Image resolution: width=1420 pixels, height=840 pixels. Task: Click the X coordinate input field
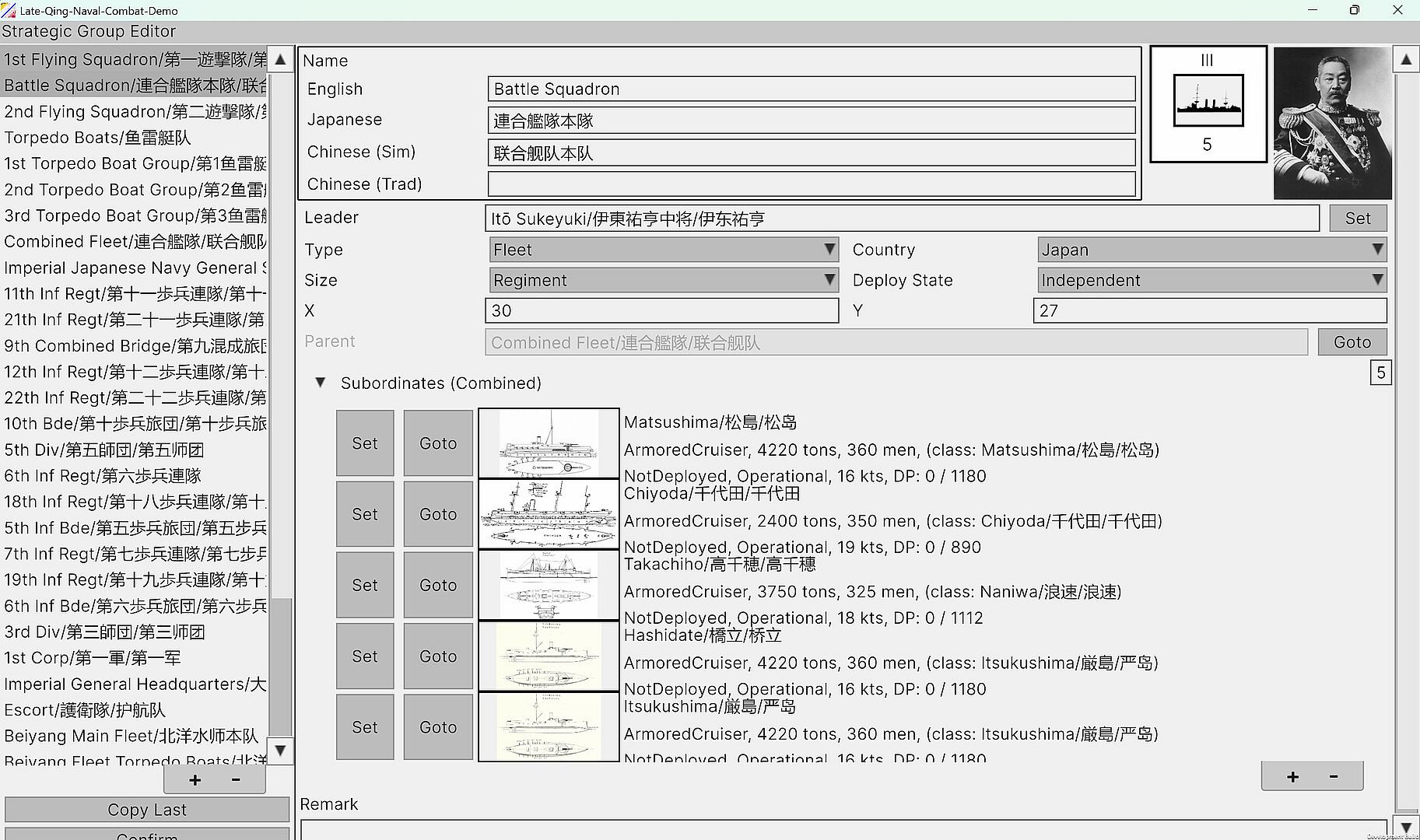point(661,310)
